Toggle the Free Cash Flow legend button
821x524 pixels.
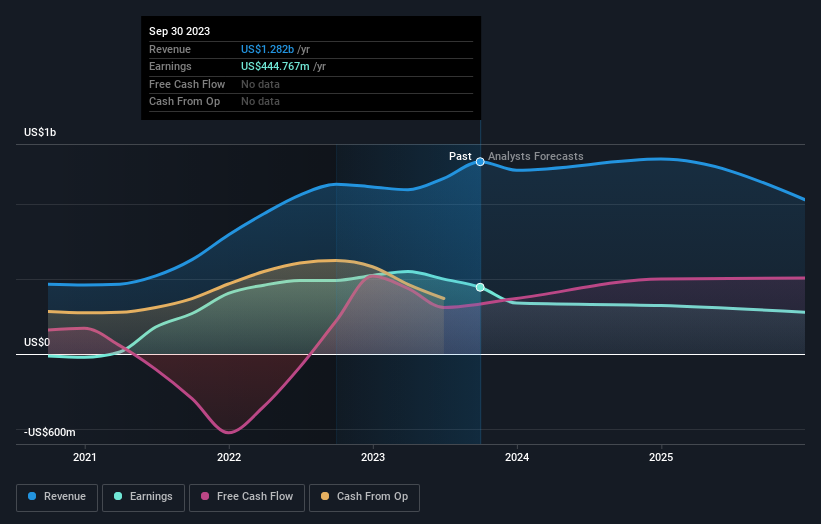(247, 497)
